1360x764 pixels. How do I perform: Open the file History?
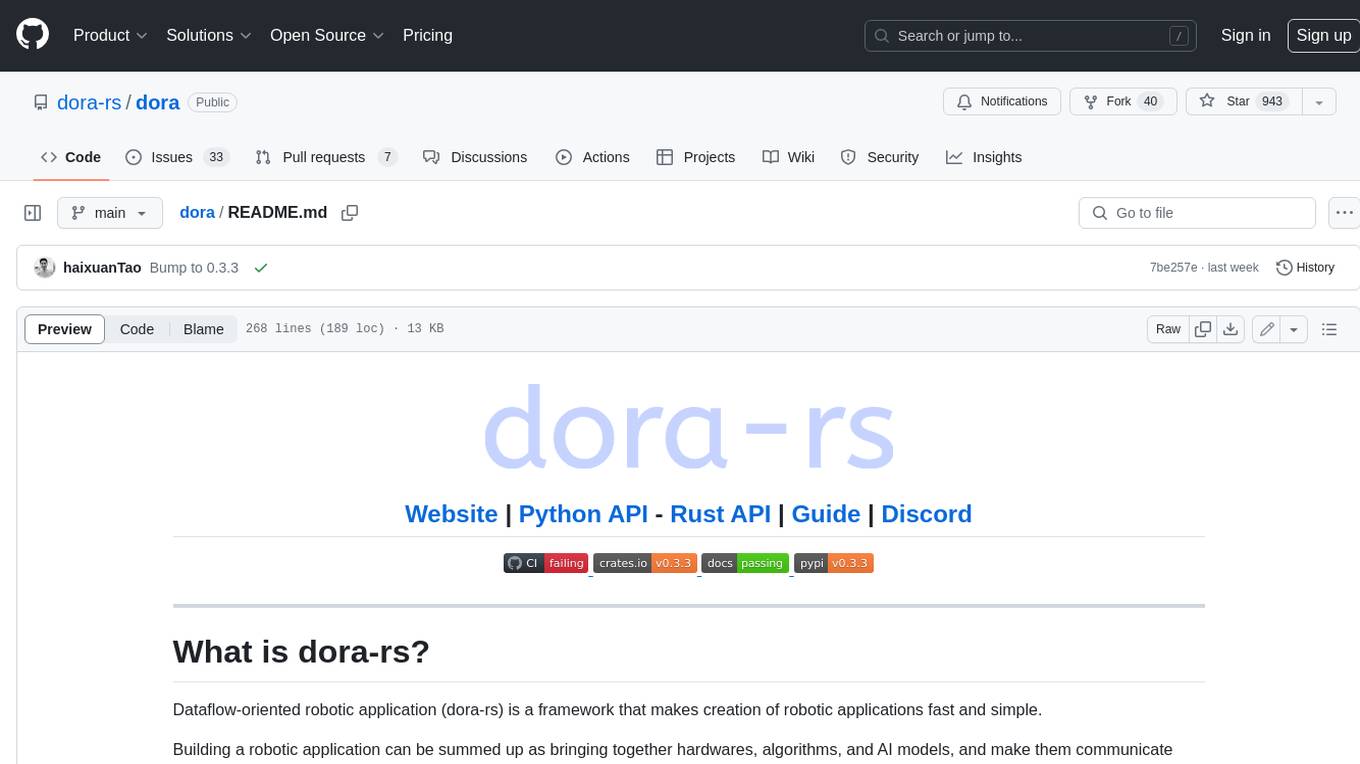[1305, 268]
